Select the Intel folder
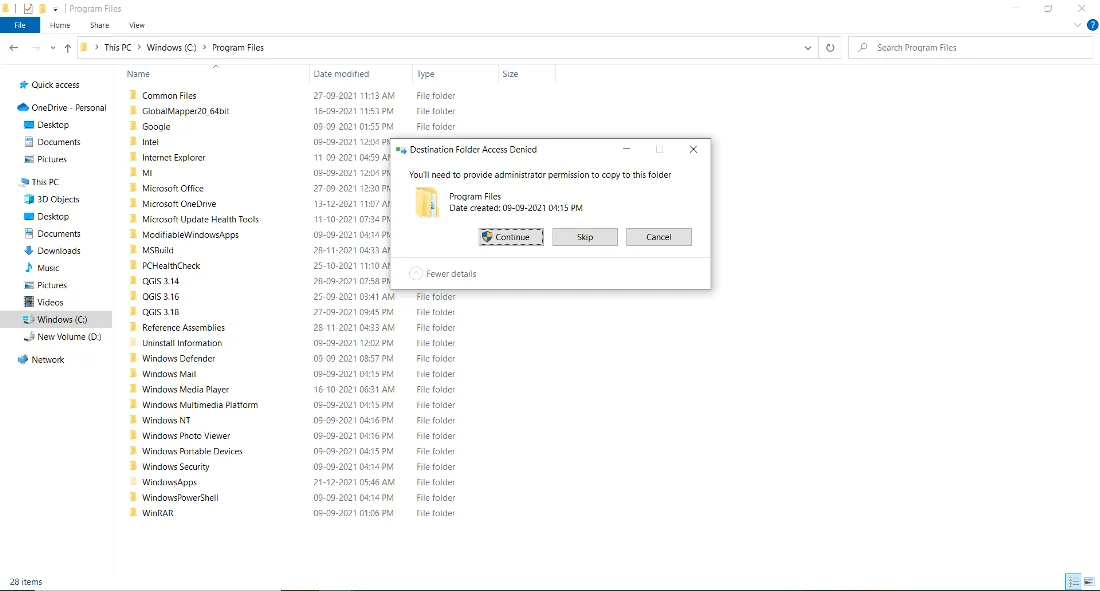 pyautogui.click(x=150, y=142)
